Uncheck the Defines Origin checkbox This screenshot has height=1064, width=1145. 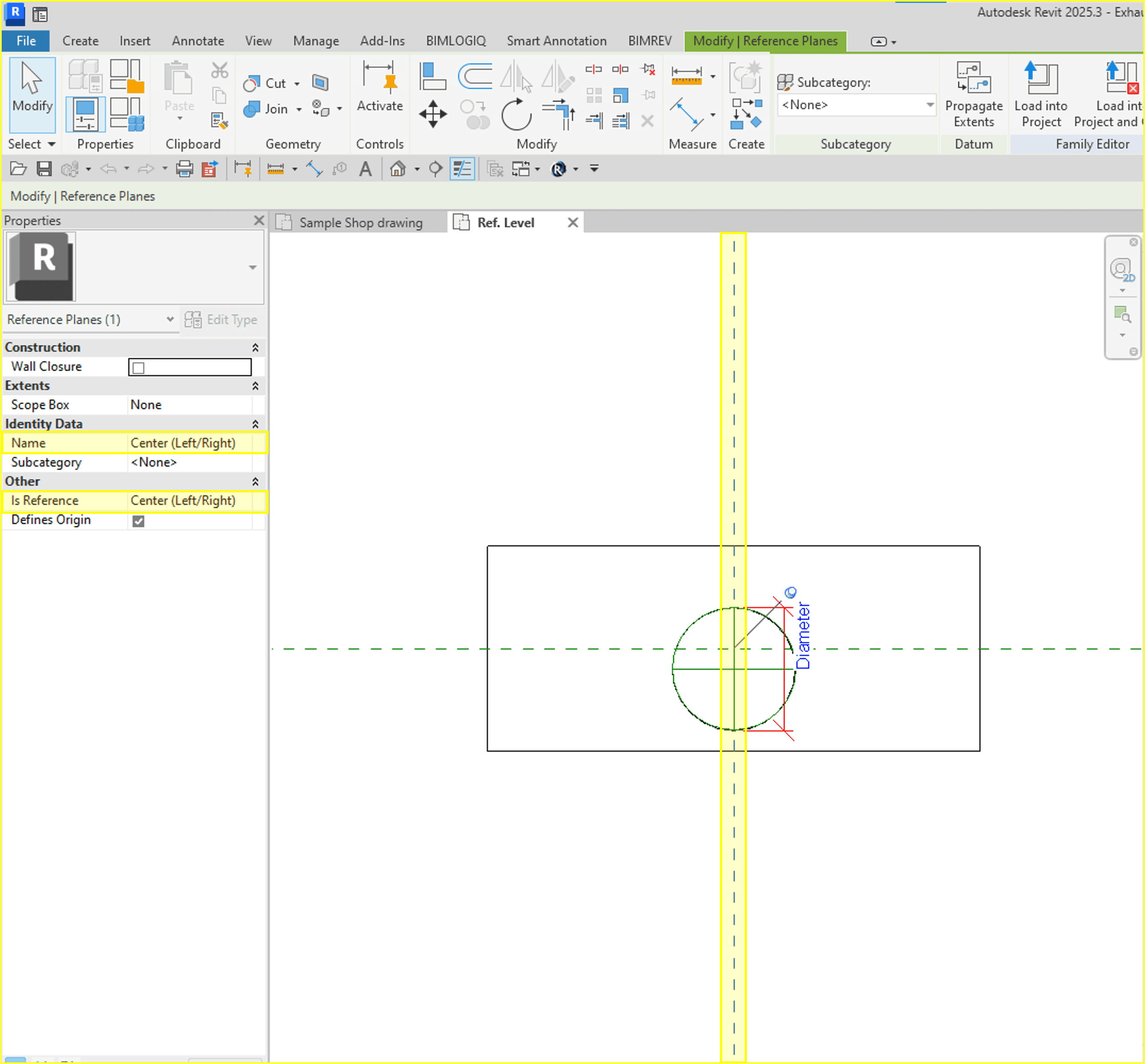pos(139,521)
